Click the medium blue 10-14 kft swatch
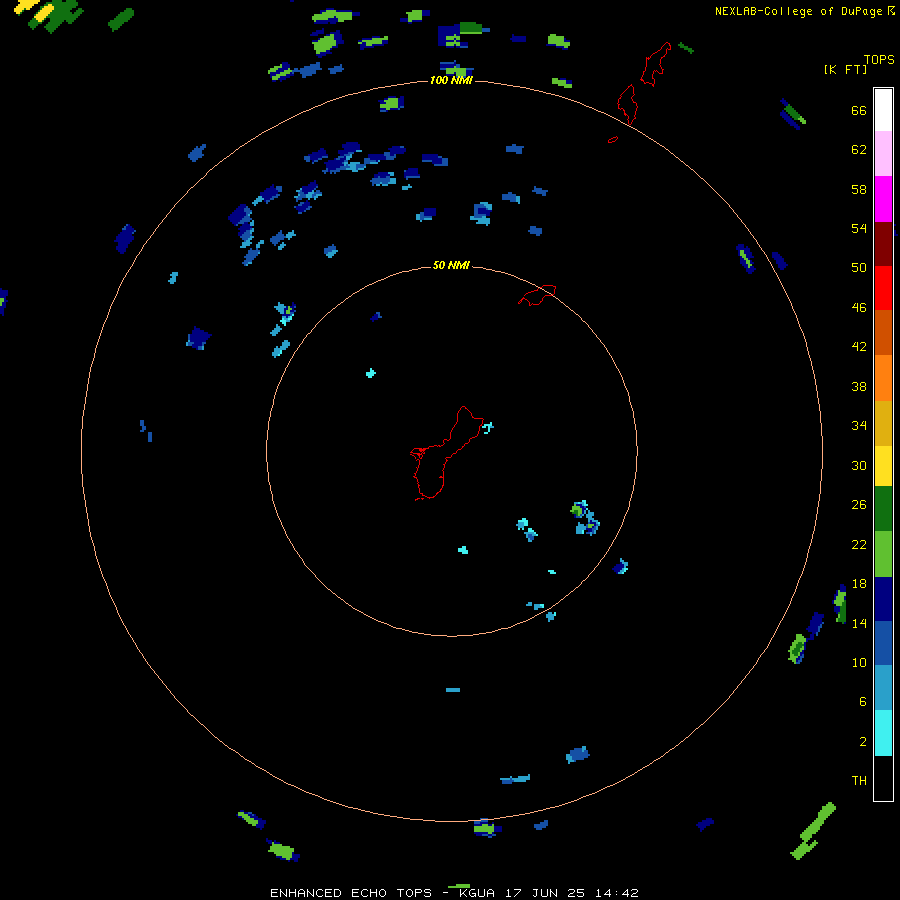 [883, 643]
